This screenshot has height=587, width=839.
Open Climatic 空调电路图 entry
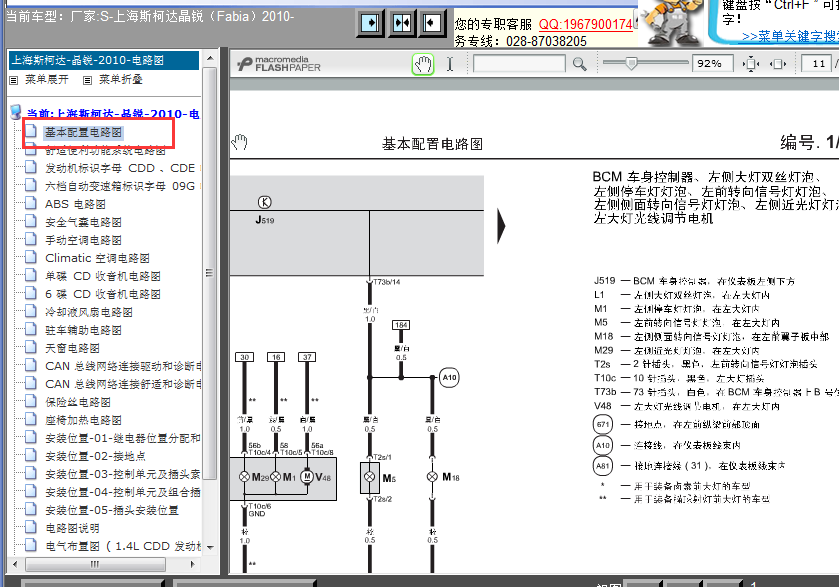97,258
